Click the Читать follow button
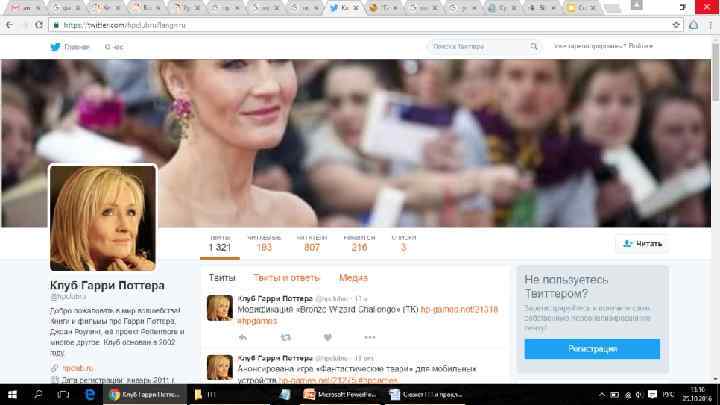The width and height of the screenshot is (720, 405). (x=643, y=244)
